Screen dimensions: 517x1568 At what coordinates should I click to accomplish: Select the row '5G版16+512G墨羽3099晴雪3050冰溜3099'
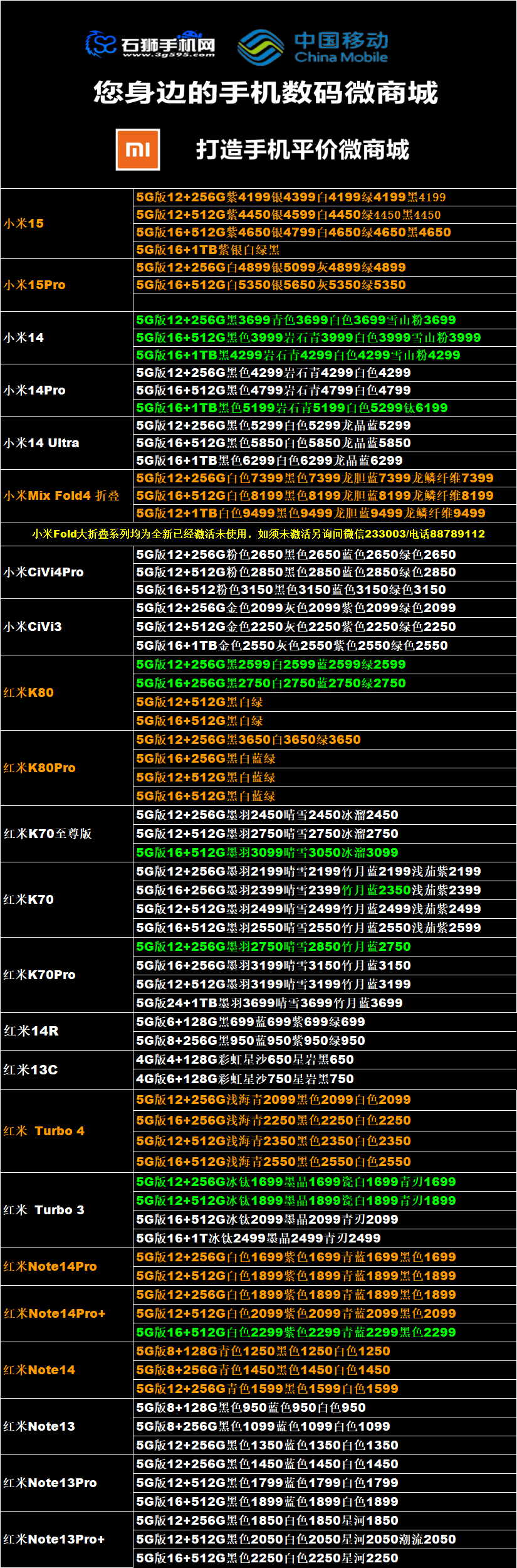pyautogui.click(x=325, y=852)
